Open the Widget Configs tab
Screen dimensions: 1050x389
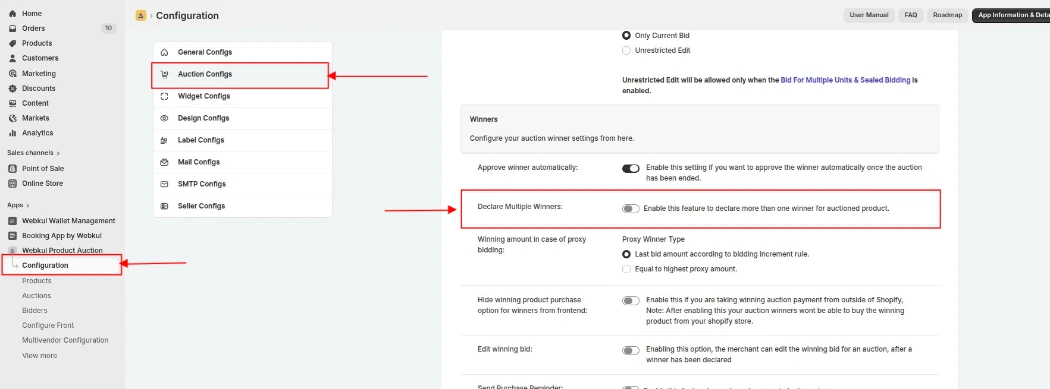pyautogui.click(x=242, y=96)
